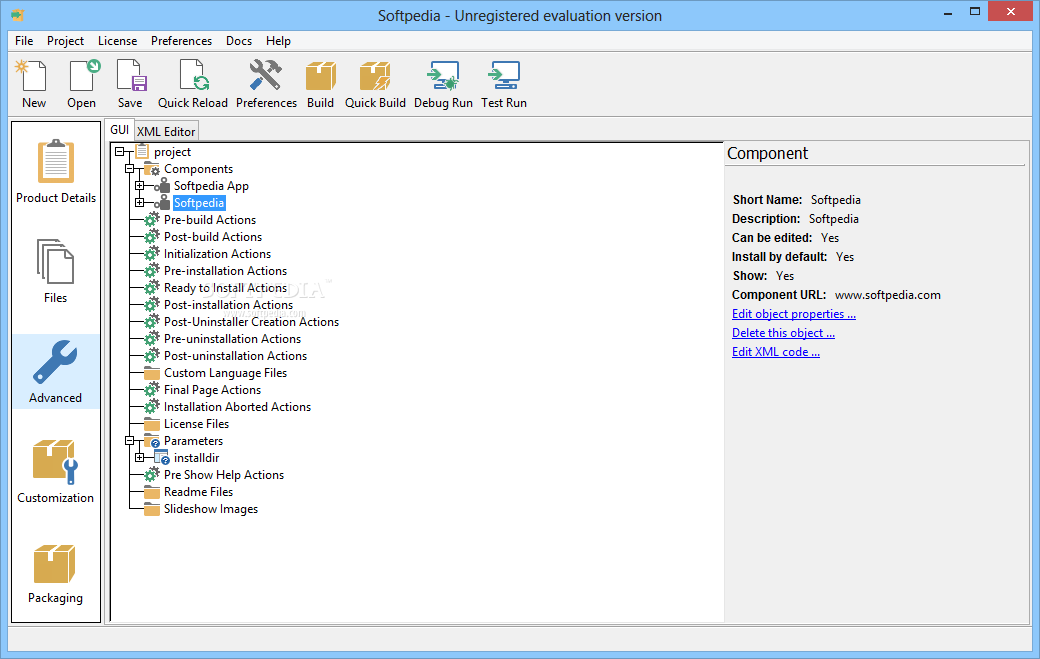Click the License Files folder icon
This screenshot has height=659, width=1040.
[x=152, y=424]
